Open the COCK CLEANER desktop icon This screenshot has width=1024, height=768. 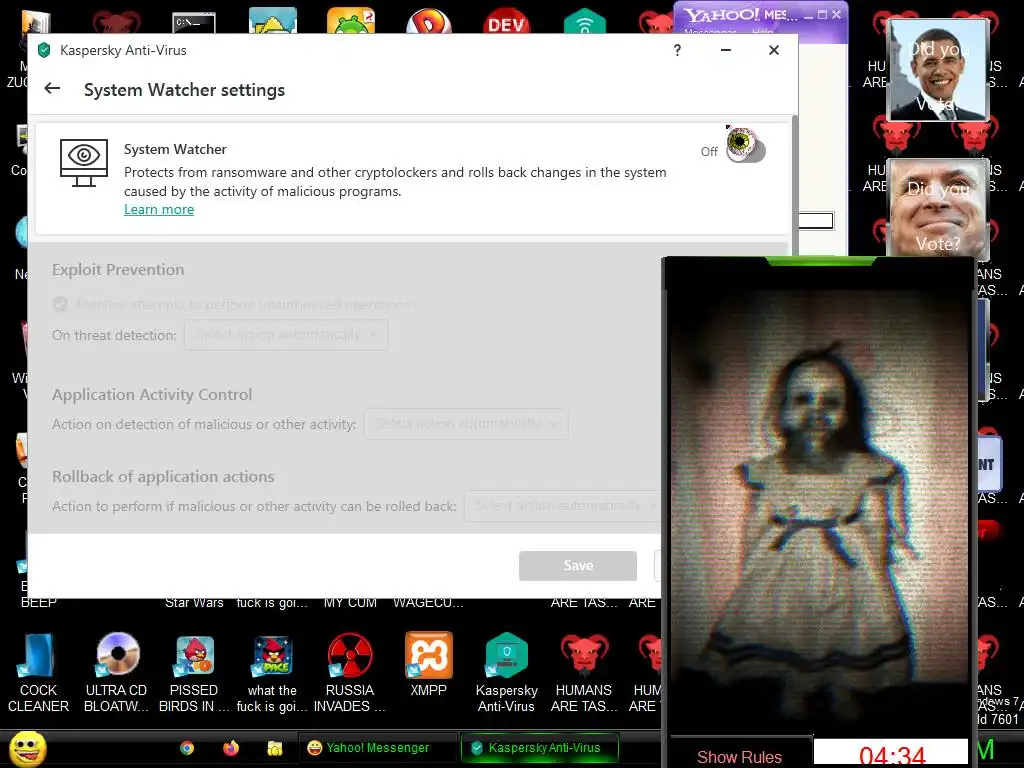click(38, 673)
